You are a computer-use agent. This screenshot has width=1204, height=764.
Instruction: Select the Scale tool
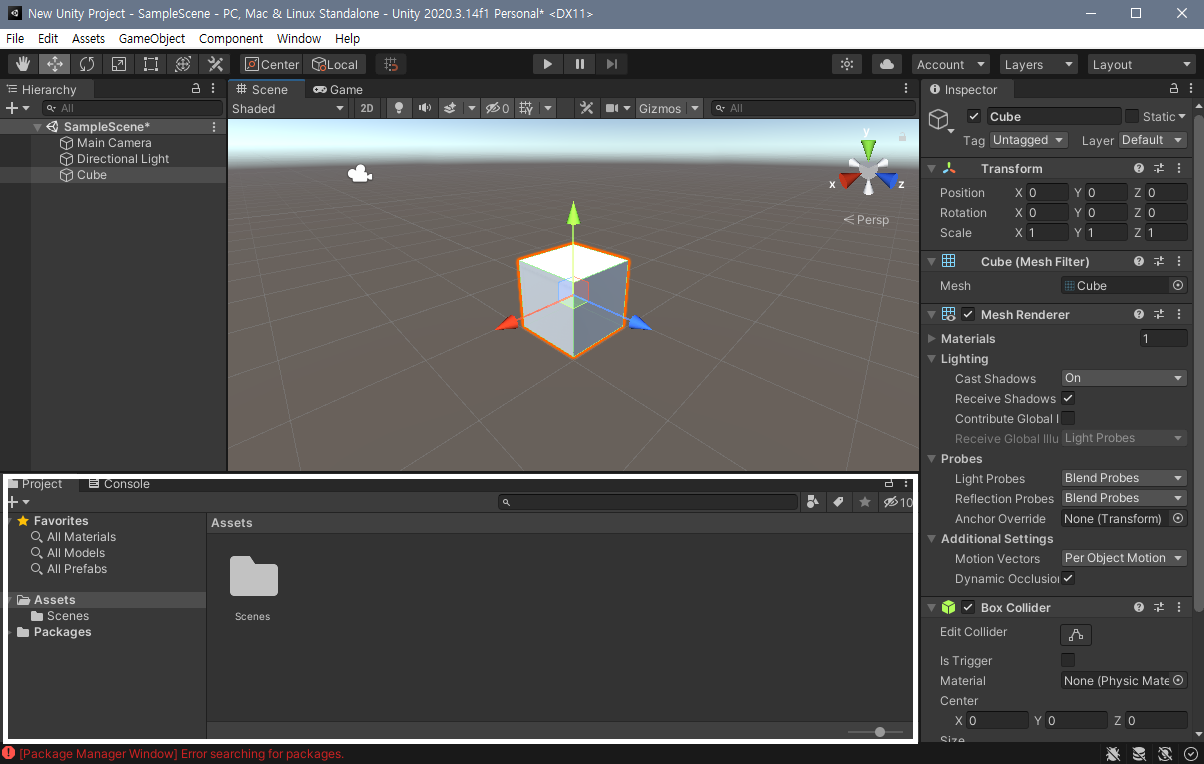118,64
